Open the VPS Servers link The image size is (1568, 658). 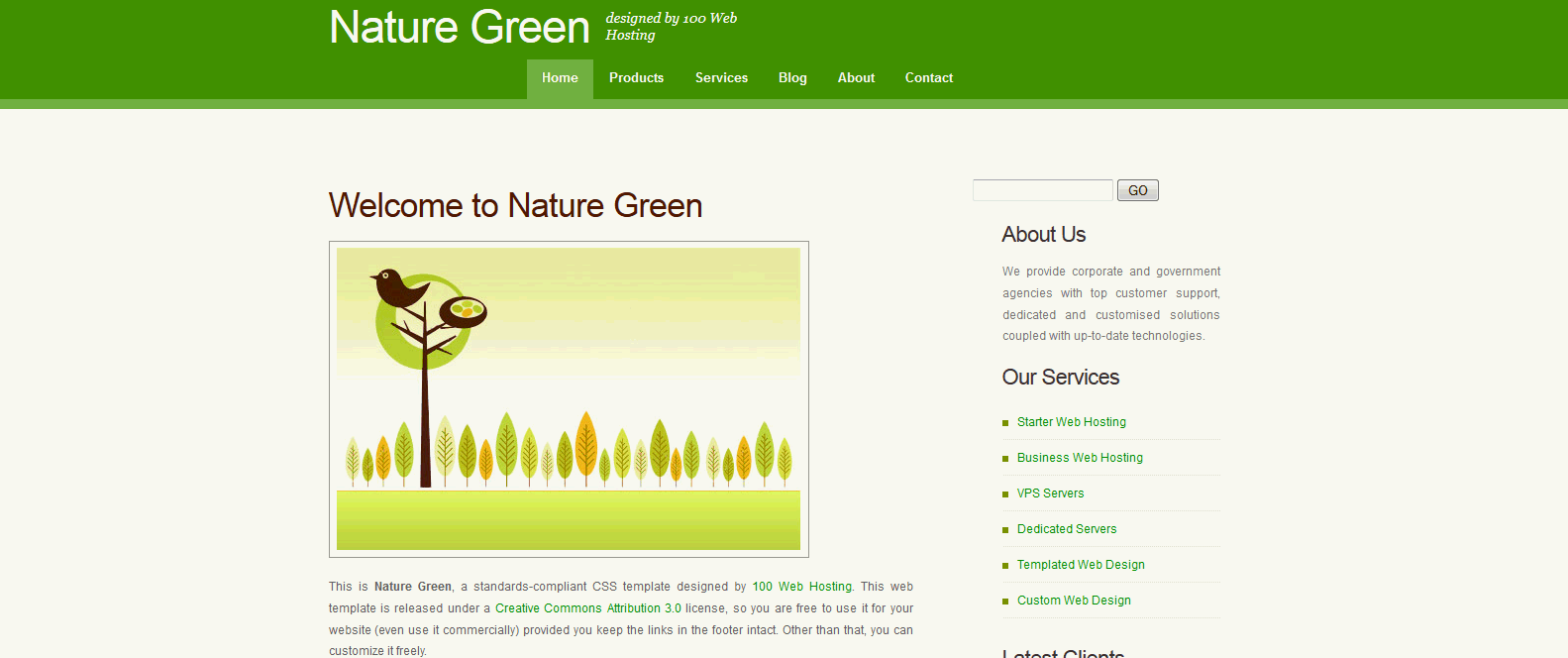tap(1050, 493)
